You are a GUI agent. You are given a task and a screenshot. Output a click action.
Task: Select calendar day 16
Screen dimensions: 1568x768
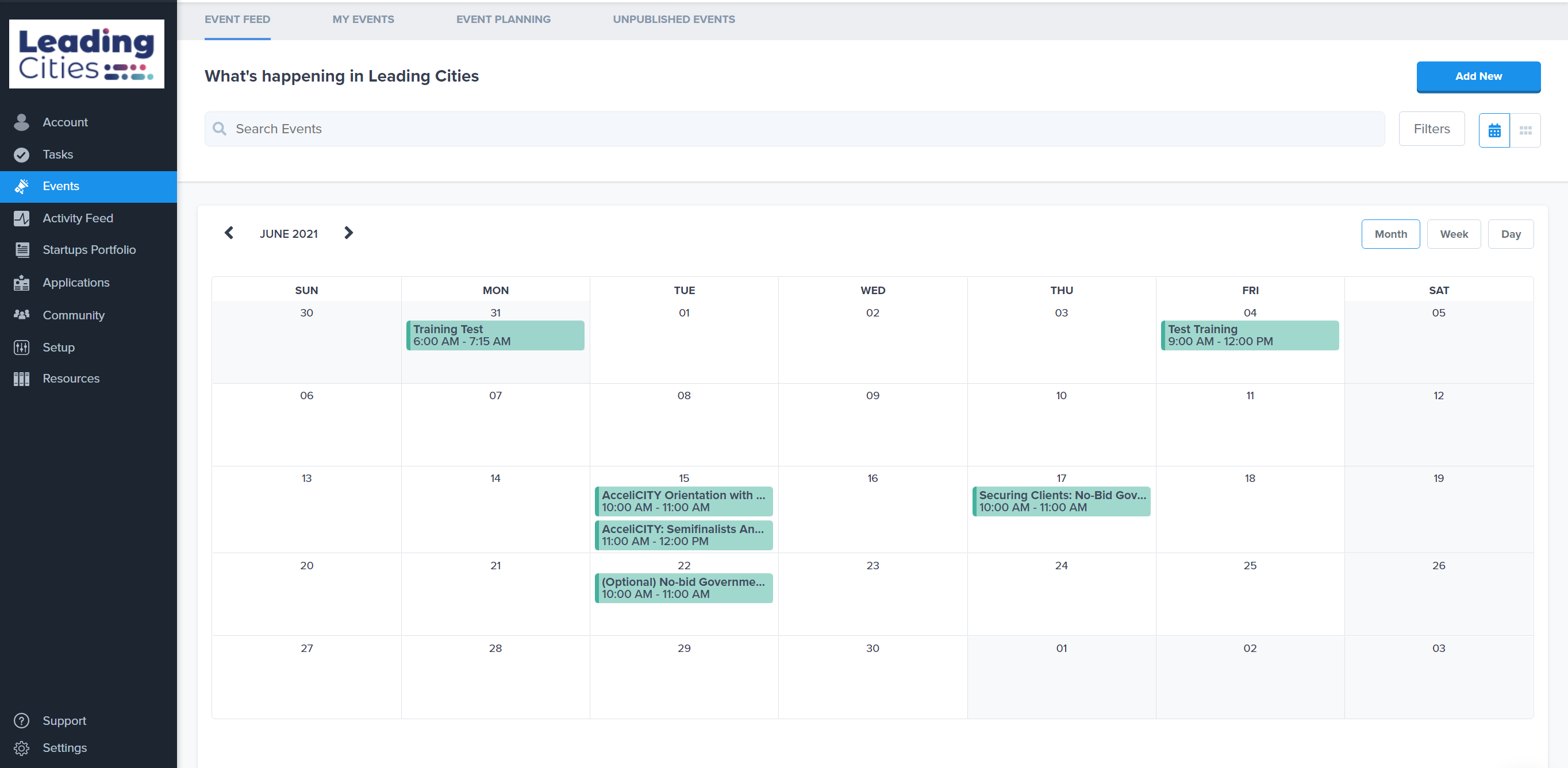[873, 478]
